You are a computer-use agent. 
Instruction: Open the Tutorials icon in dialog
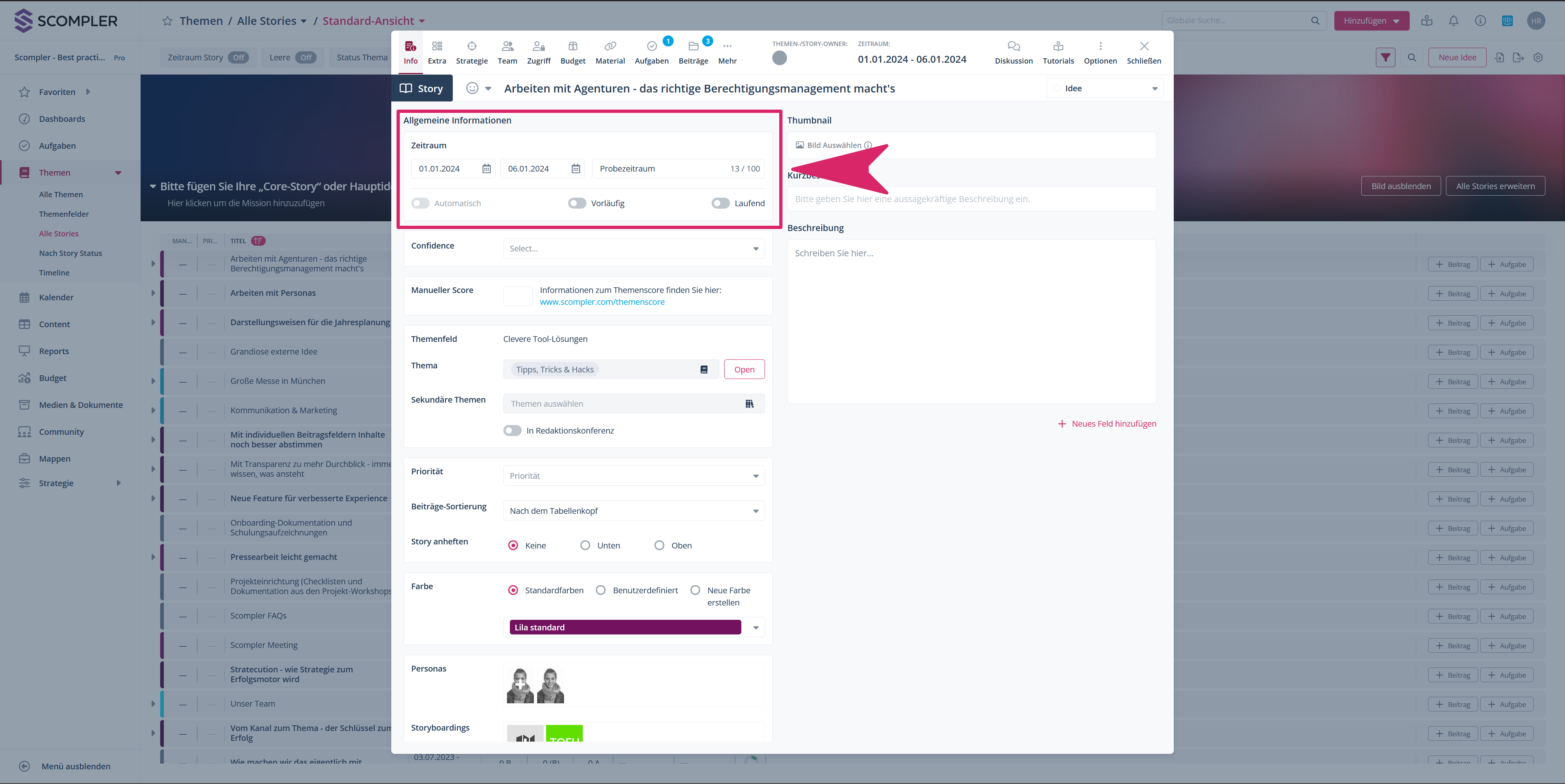[1058, 47]
